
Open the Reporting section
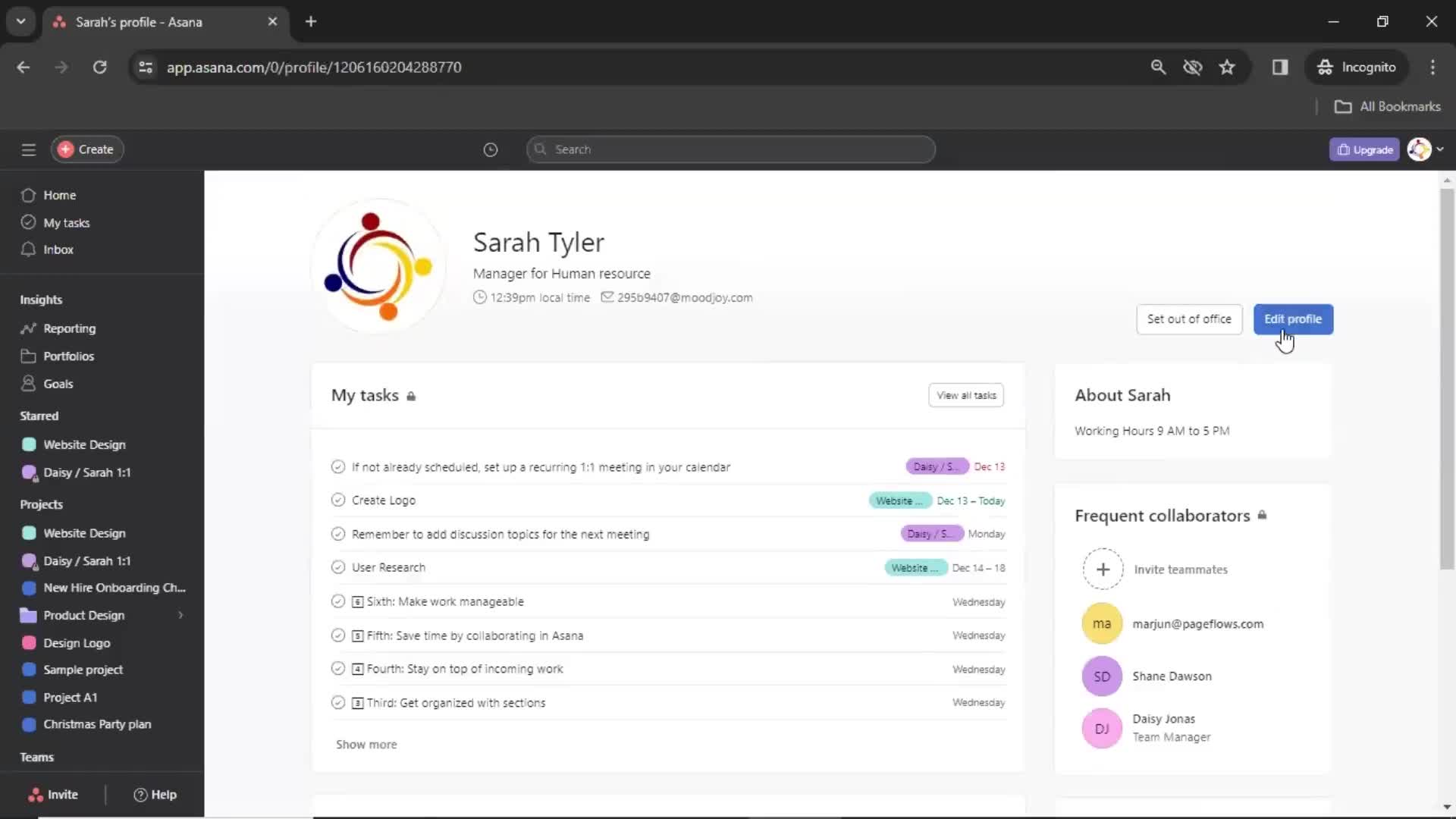(x=69, y=328)
